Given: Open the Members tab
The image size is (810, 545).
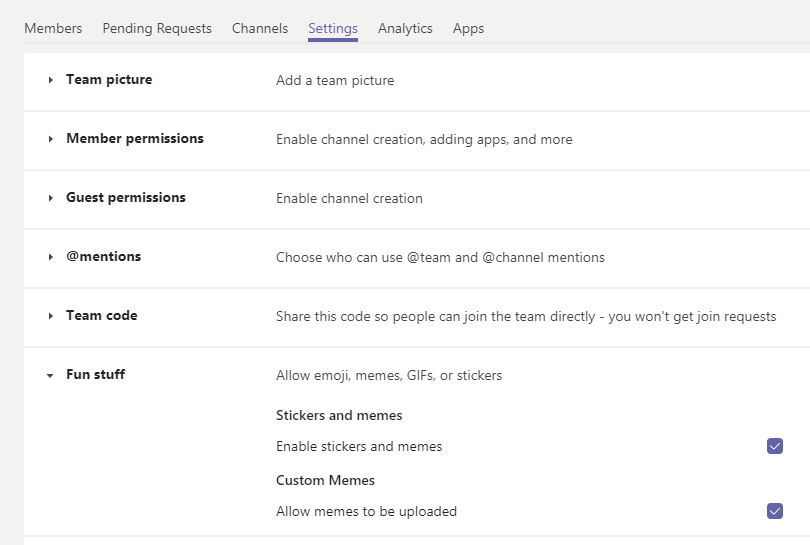Looking at the screenshot, I should [53, 28].
